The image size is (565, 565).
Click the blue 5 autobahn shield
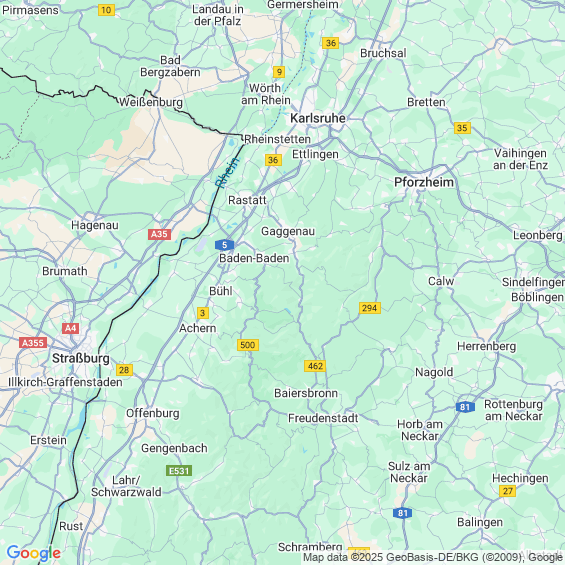[224, 245]
